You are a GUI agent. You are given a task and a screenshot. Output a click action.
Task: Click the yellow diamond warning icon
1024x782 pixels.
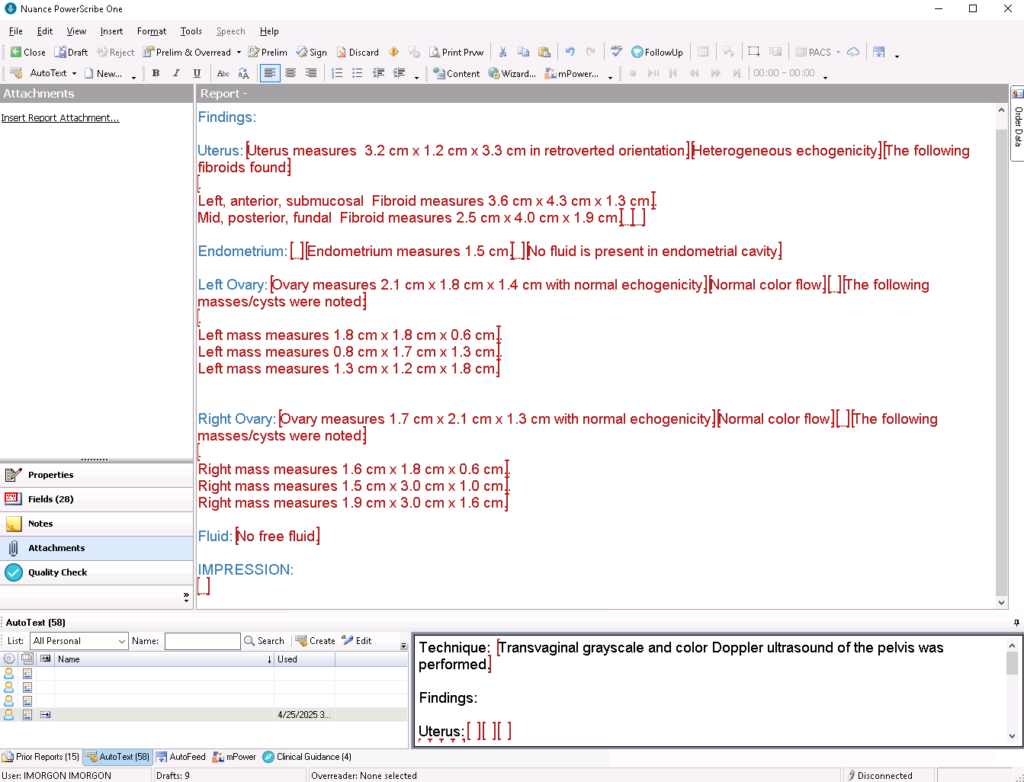(x=394, y=52)
